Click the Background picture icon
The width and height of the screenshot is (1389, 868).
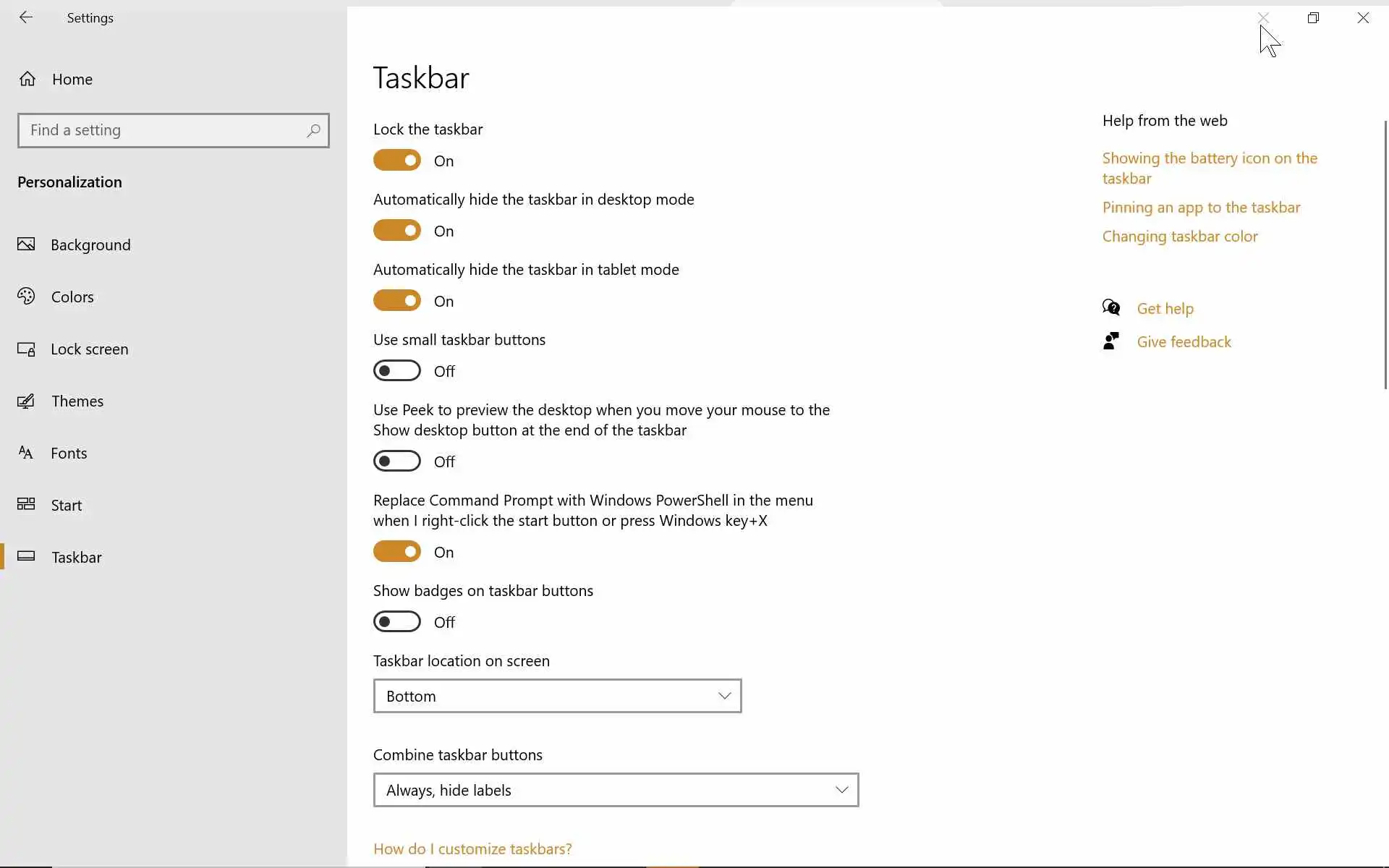[x=26, y=244]
